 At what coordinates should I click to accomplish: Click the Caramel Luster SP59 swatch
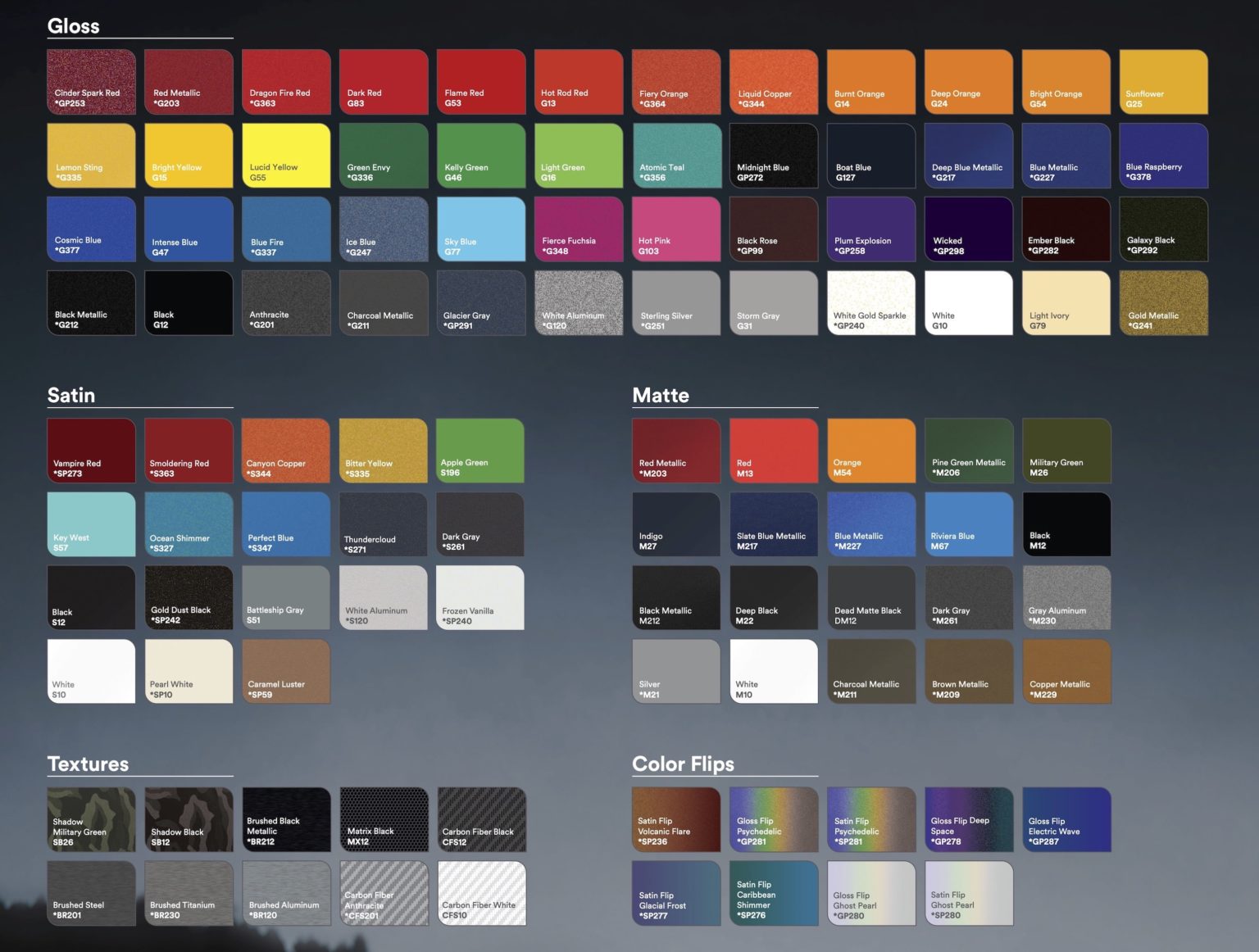[x=286, y=672]
